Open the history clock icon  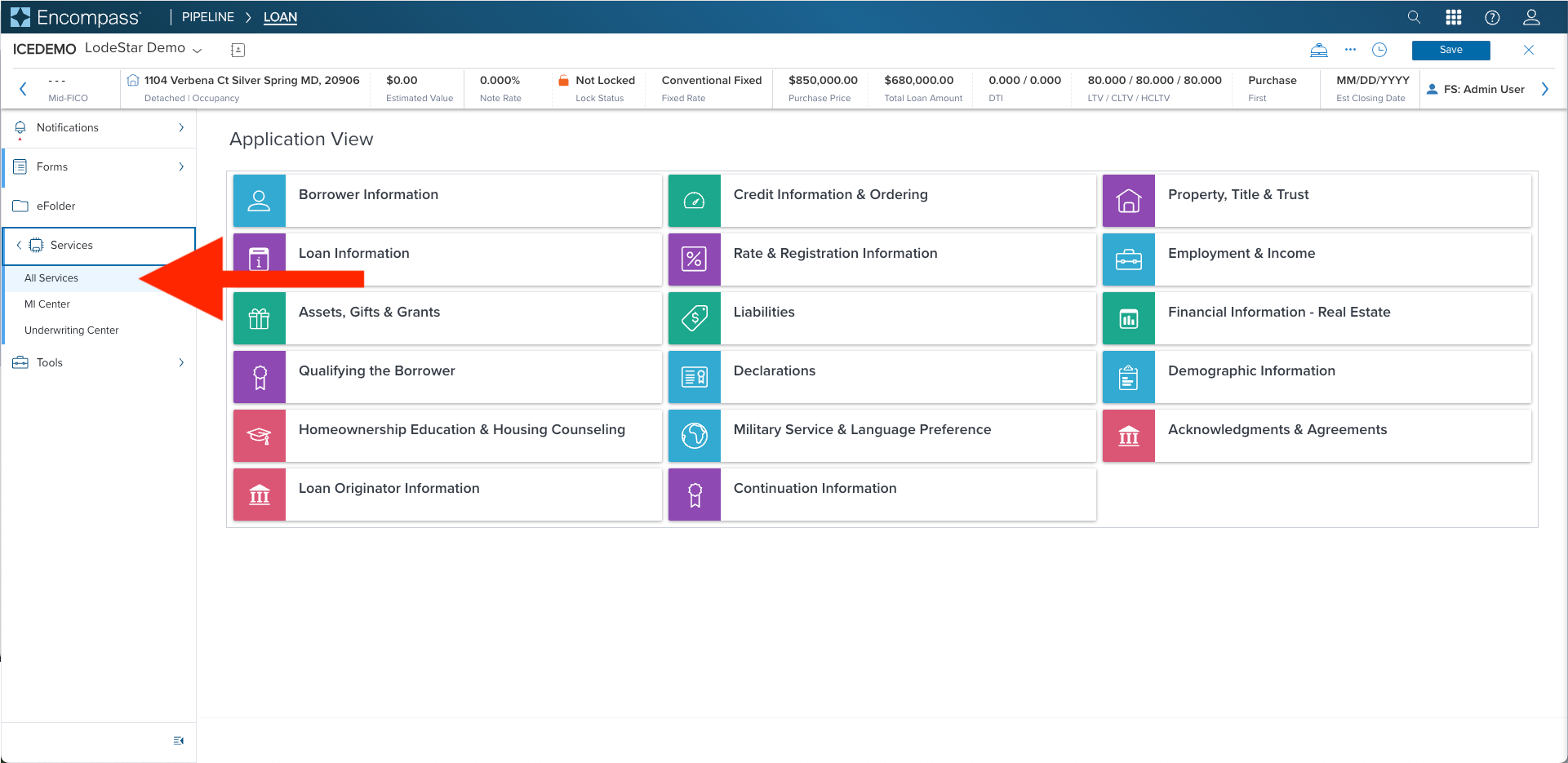(x=1379, y=50)
